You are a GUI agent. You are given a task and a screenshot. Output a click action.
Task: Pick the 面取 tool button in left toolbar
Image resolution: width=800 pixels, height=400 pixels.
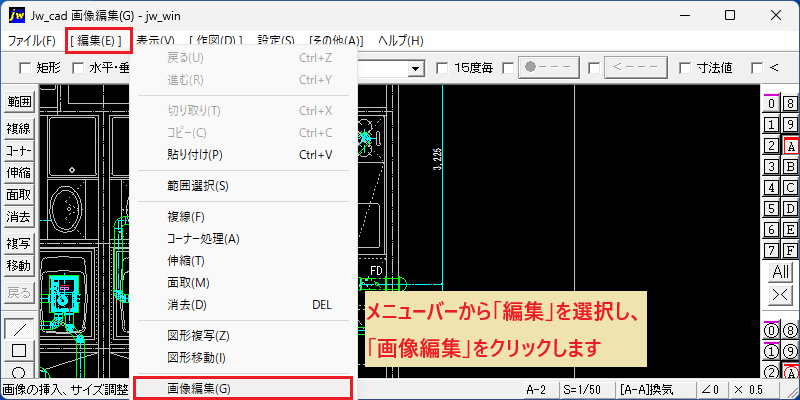pos(19,195)
